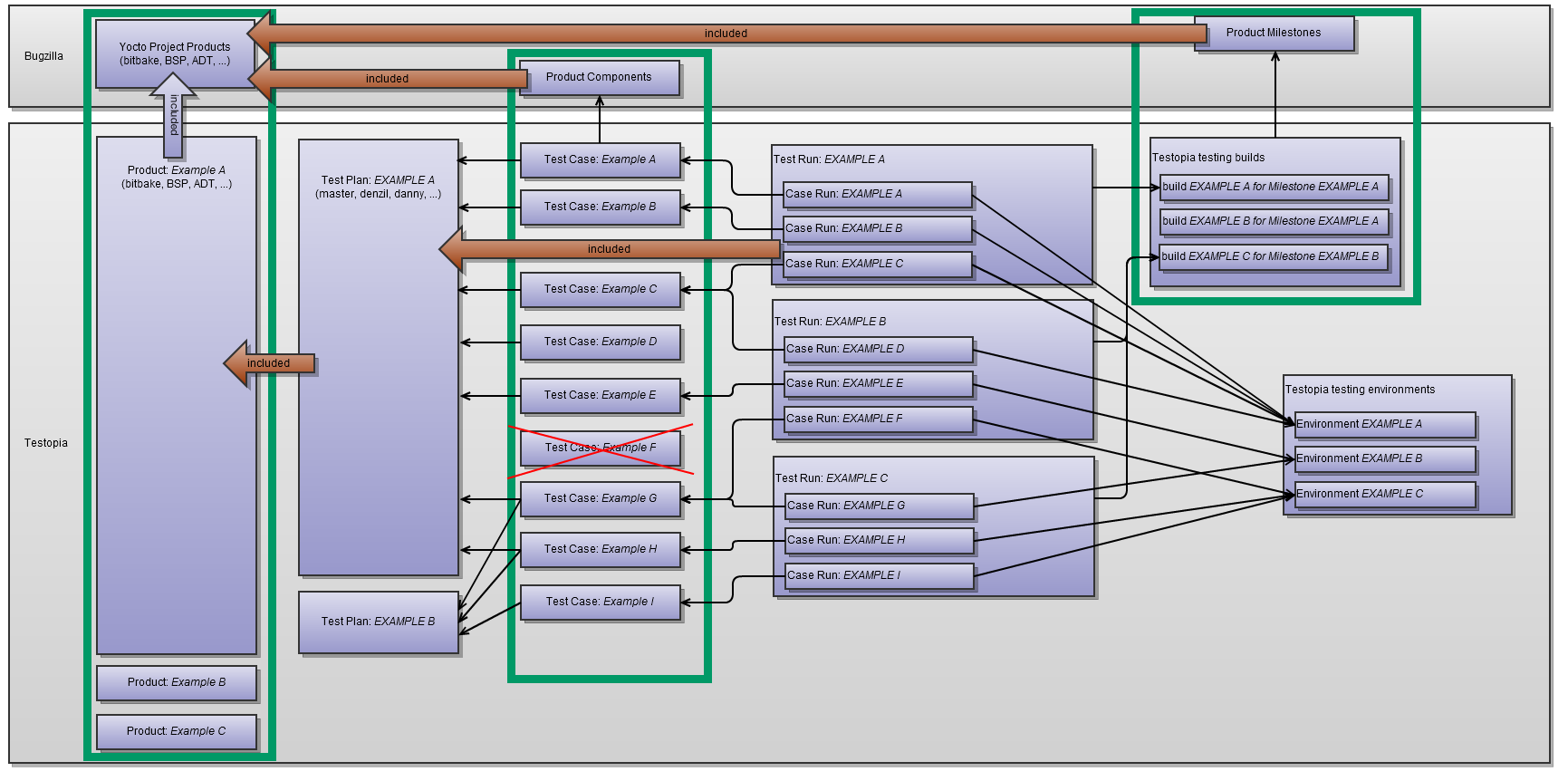
Task: Click the vertical included arrow under Yocto Products
Action: 173,116
